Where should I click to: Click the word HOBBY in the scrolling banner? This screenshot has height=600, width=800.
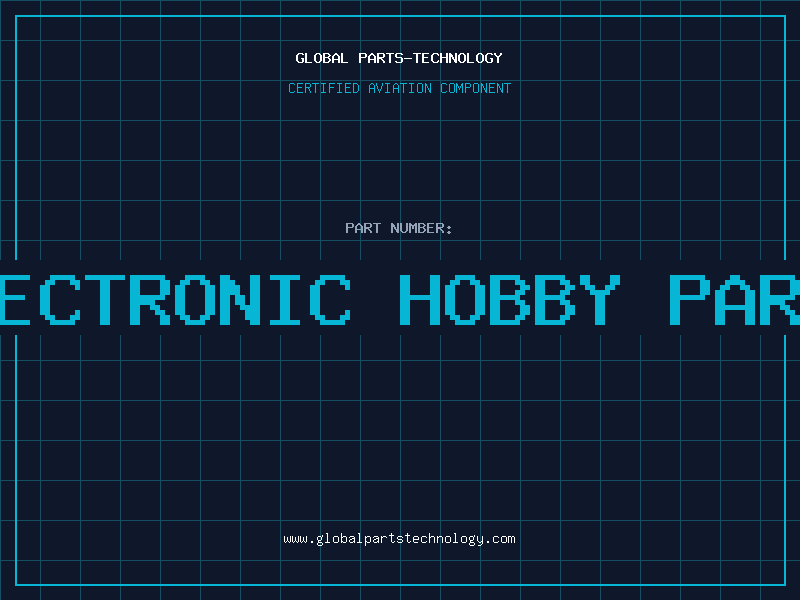click(x=510, y=299)
